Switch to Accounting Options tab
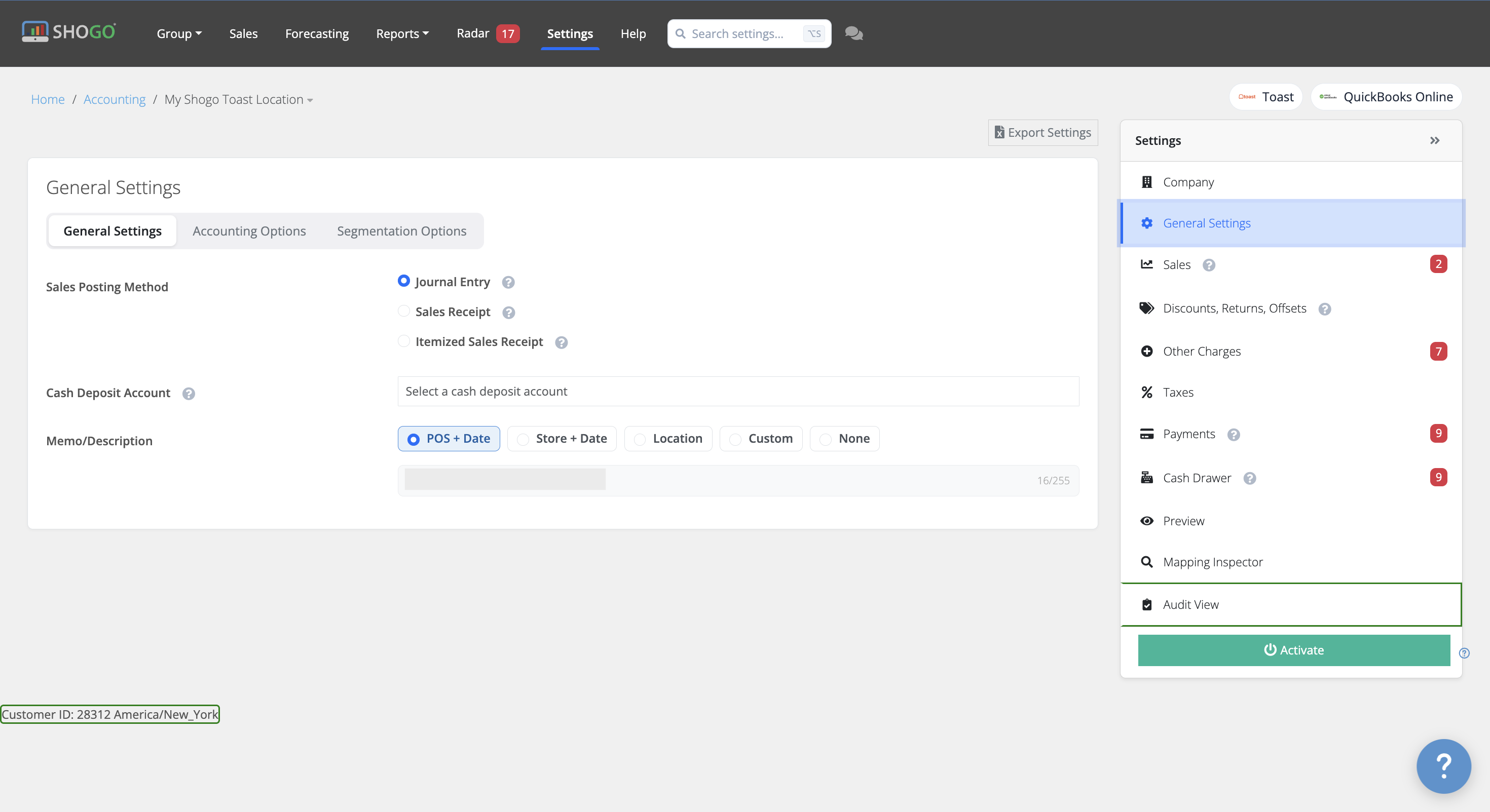 coord(249,231)
